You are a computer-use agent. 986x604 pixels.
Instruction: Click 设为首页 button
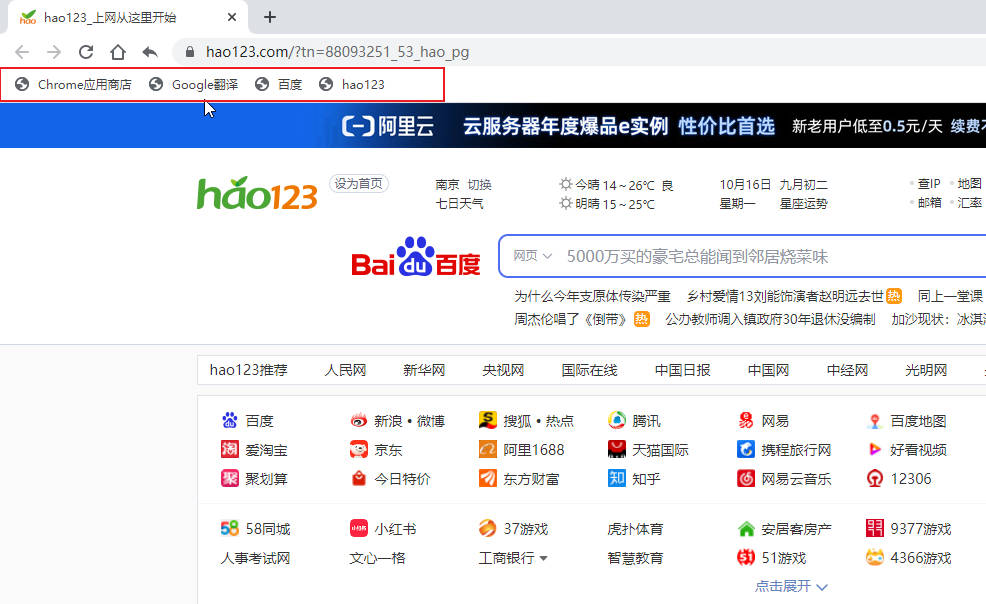358,184
